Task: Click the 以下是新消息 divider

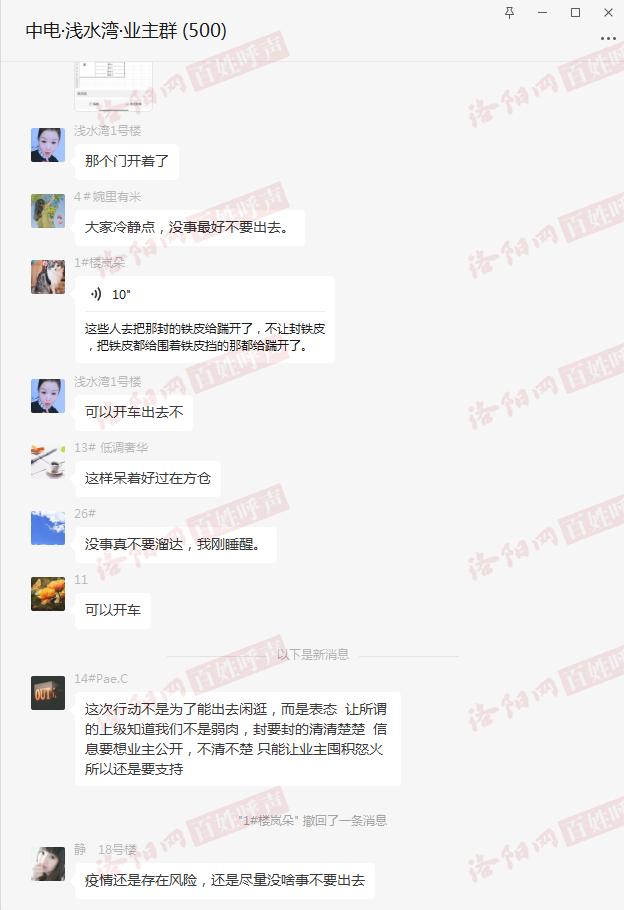Action: click(x=313, y=655)
